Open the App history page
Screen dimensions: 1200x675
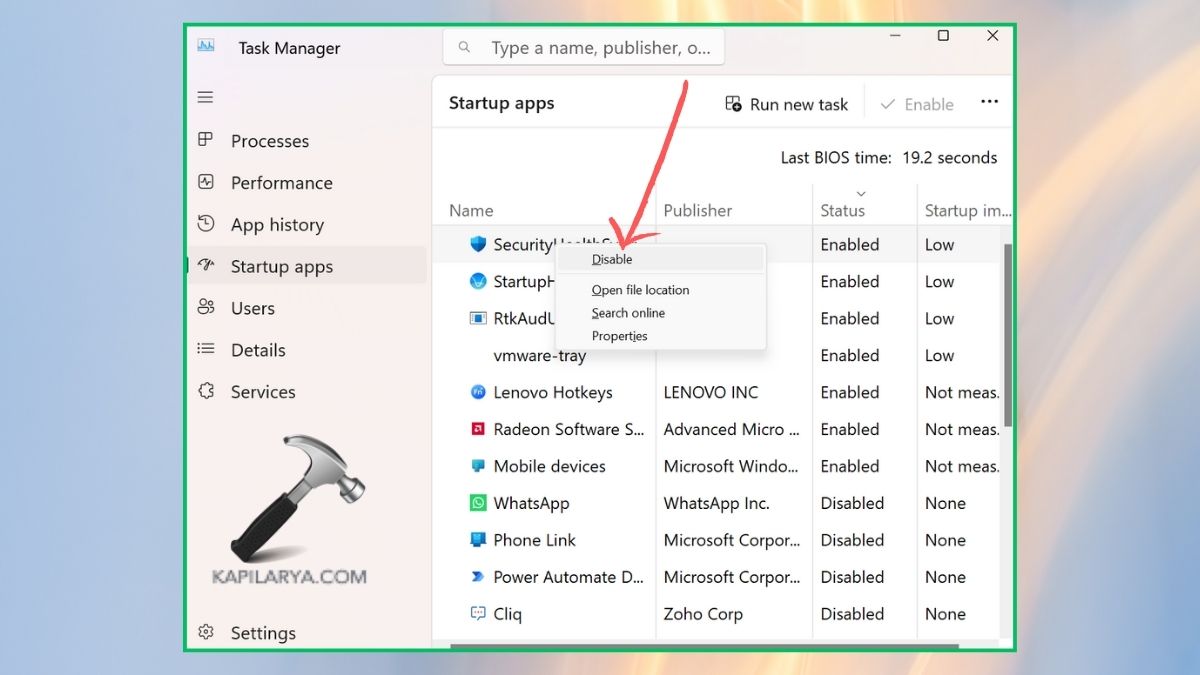307,225
